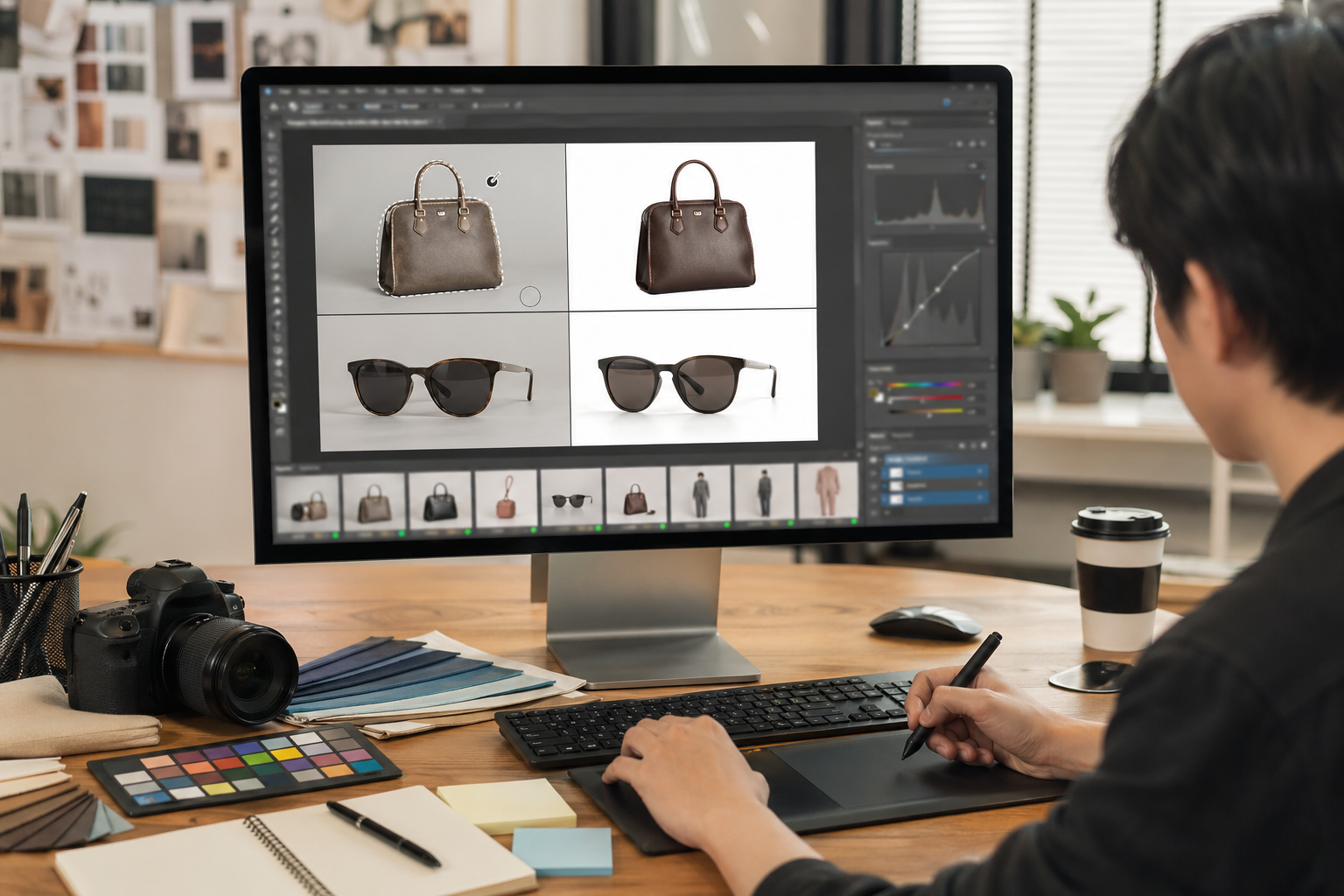Toggle visibility of the top selected layer
Screen dimensions: 1344x896
click(873, 472)
